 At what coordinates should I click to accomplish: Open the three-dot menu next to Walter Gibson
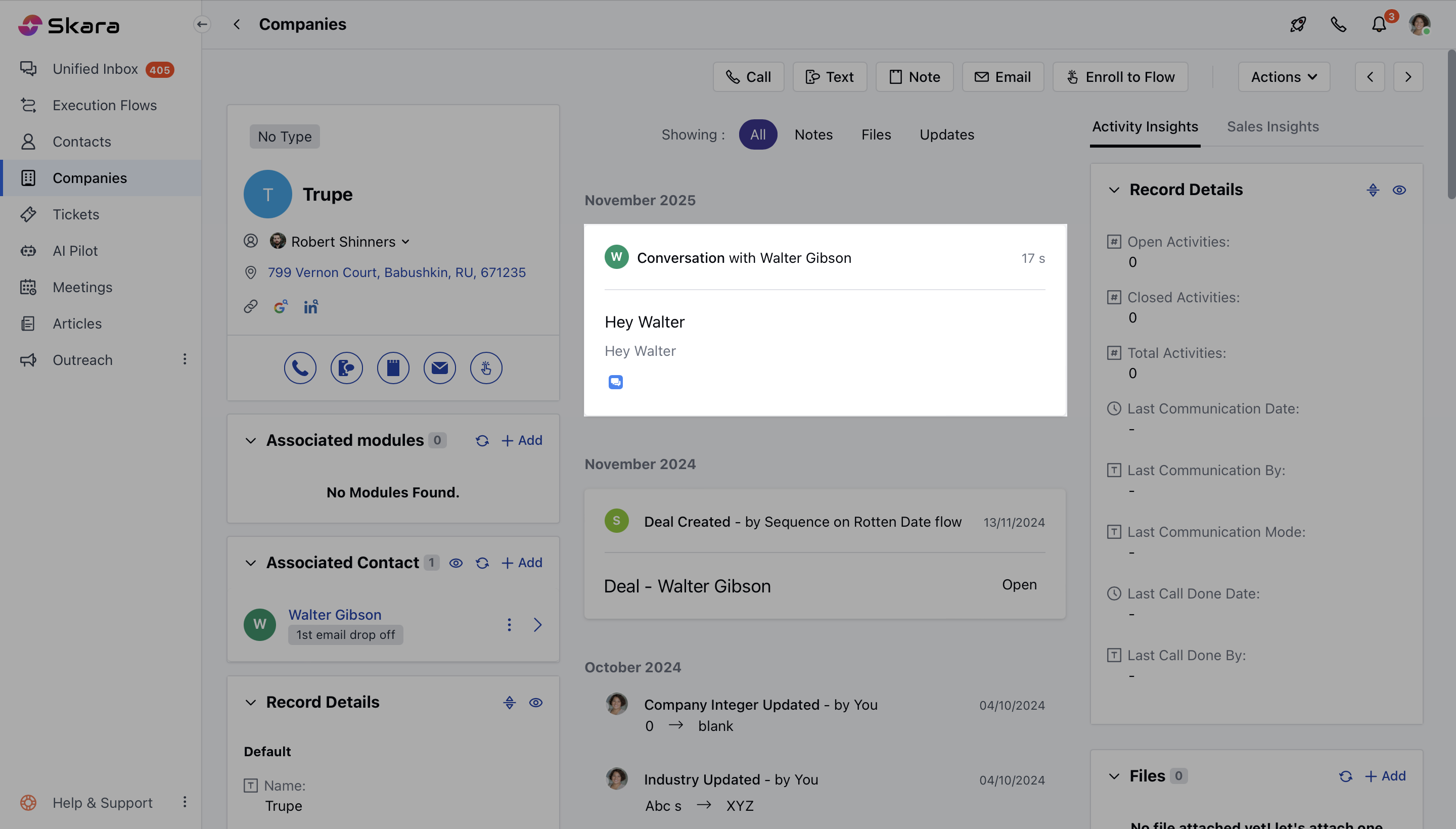(x=509, y=624)
